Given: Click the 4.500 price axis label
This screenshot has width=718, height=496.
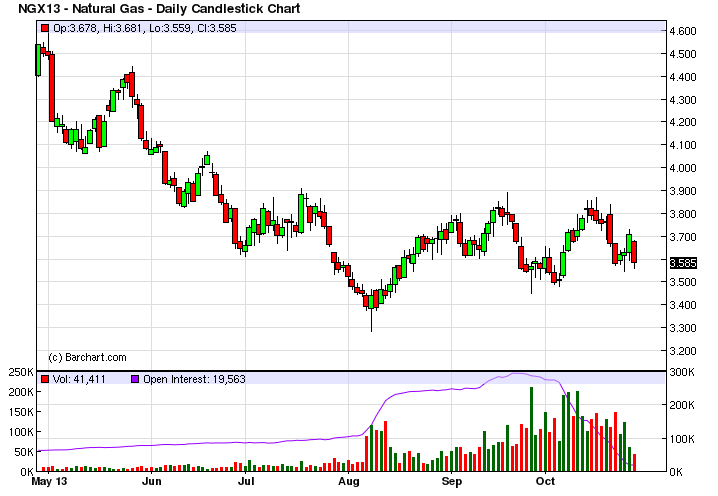Looking at the screenshot, I should coord(683,54).
